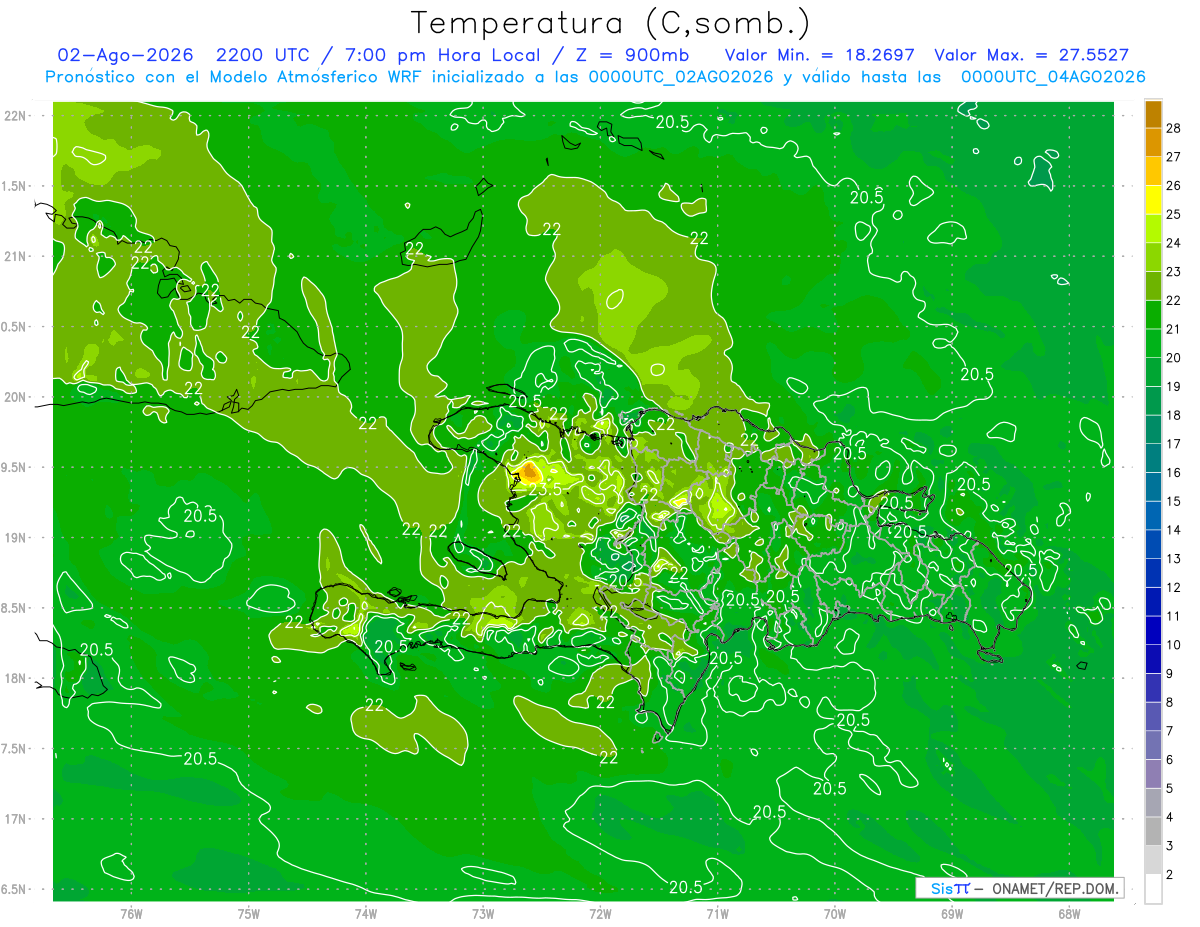Click the 'Sisπ' logo text
Image resolution: width=1200 pixels, height=927 pixels.
[x=950, y=889]
